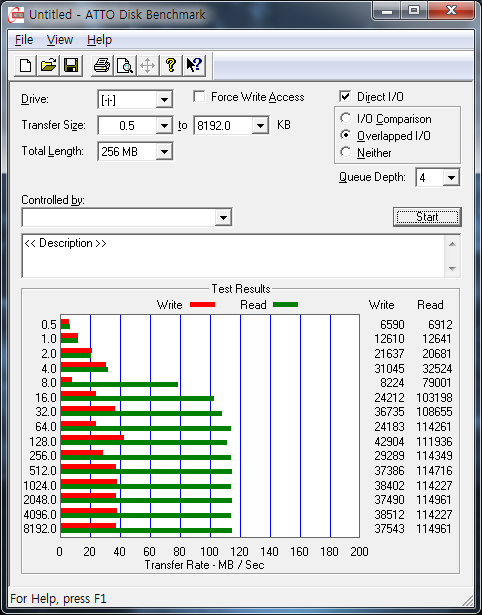Print results with the printer icon
The image size is (482, 615).
click(102, 66)
